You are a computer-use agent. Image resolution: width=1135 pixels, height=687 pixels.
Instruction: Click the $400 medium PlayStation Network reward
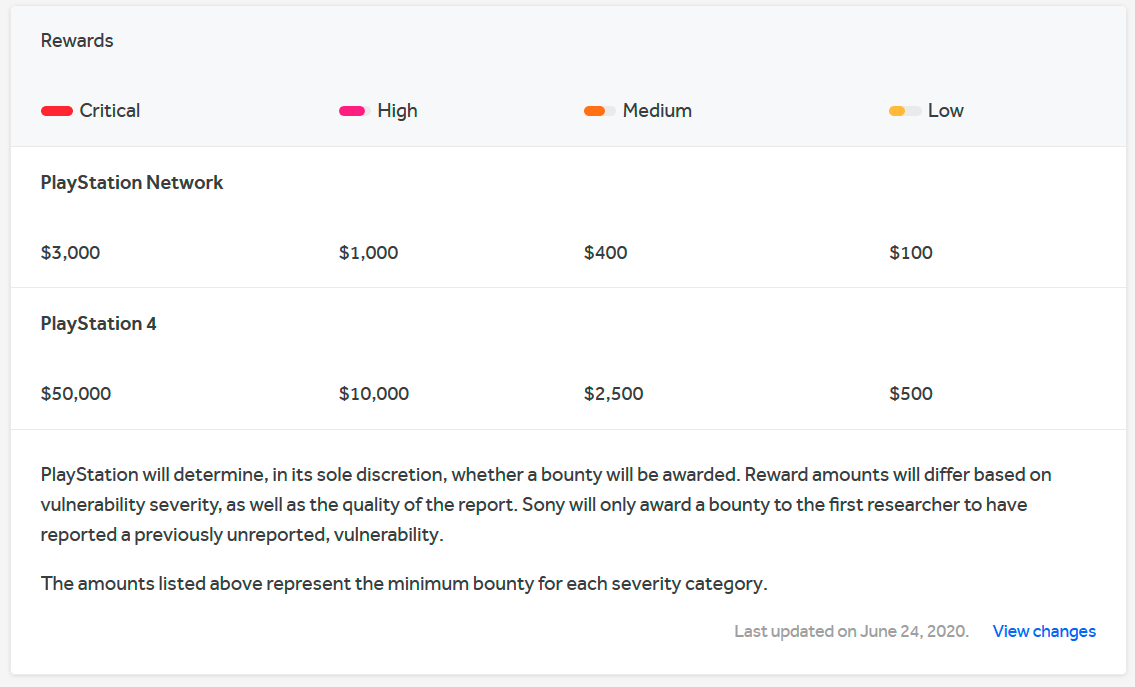[x=605, y=253]
